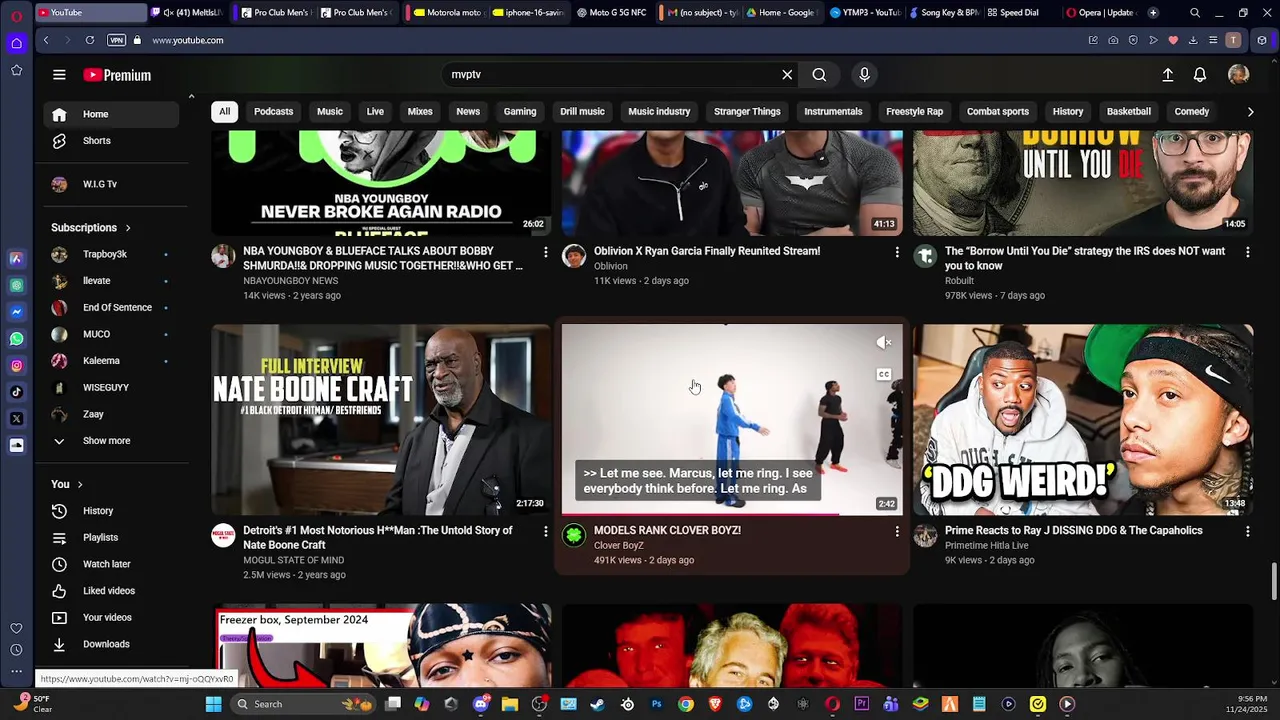Select the Comedy filter chip

tap(1191, 112)
